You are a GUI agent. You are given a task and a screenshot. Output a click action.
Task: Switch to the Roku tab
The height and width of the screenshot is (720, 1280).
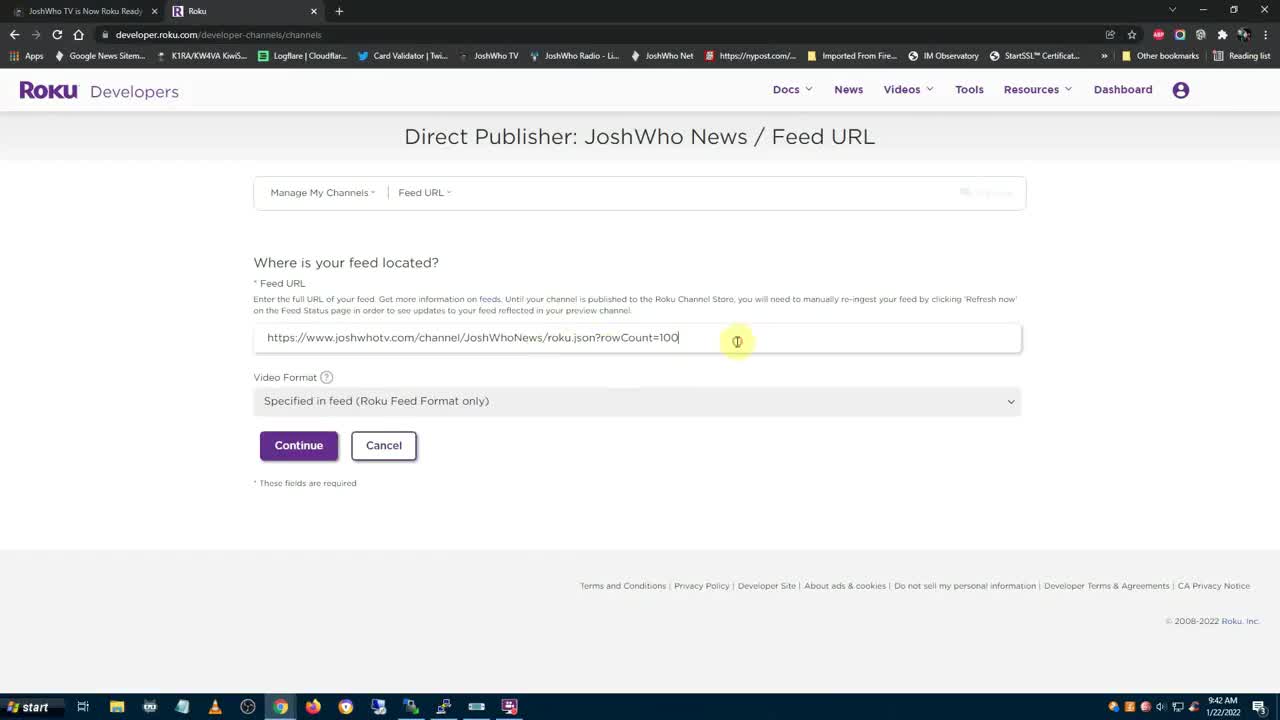click(x=243, y=11)
